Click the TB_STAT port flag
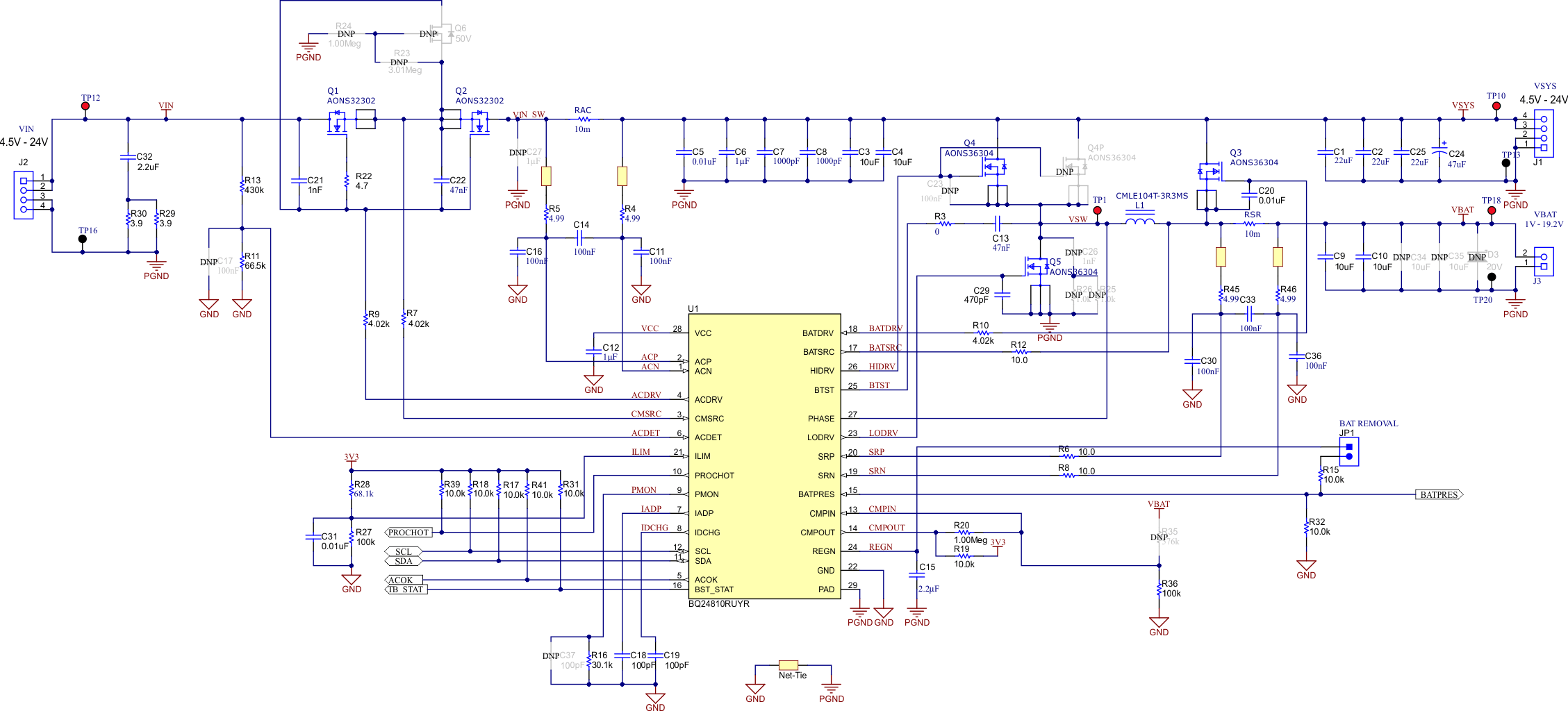Screen dimensions: 1568x711 (406, 589)
